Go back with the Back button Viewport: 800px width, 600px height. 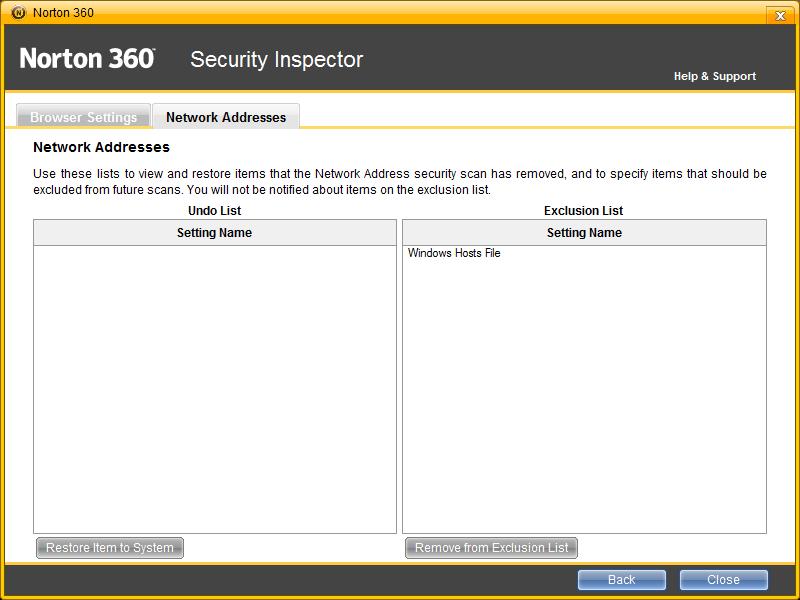click(621, 580)
